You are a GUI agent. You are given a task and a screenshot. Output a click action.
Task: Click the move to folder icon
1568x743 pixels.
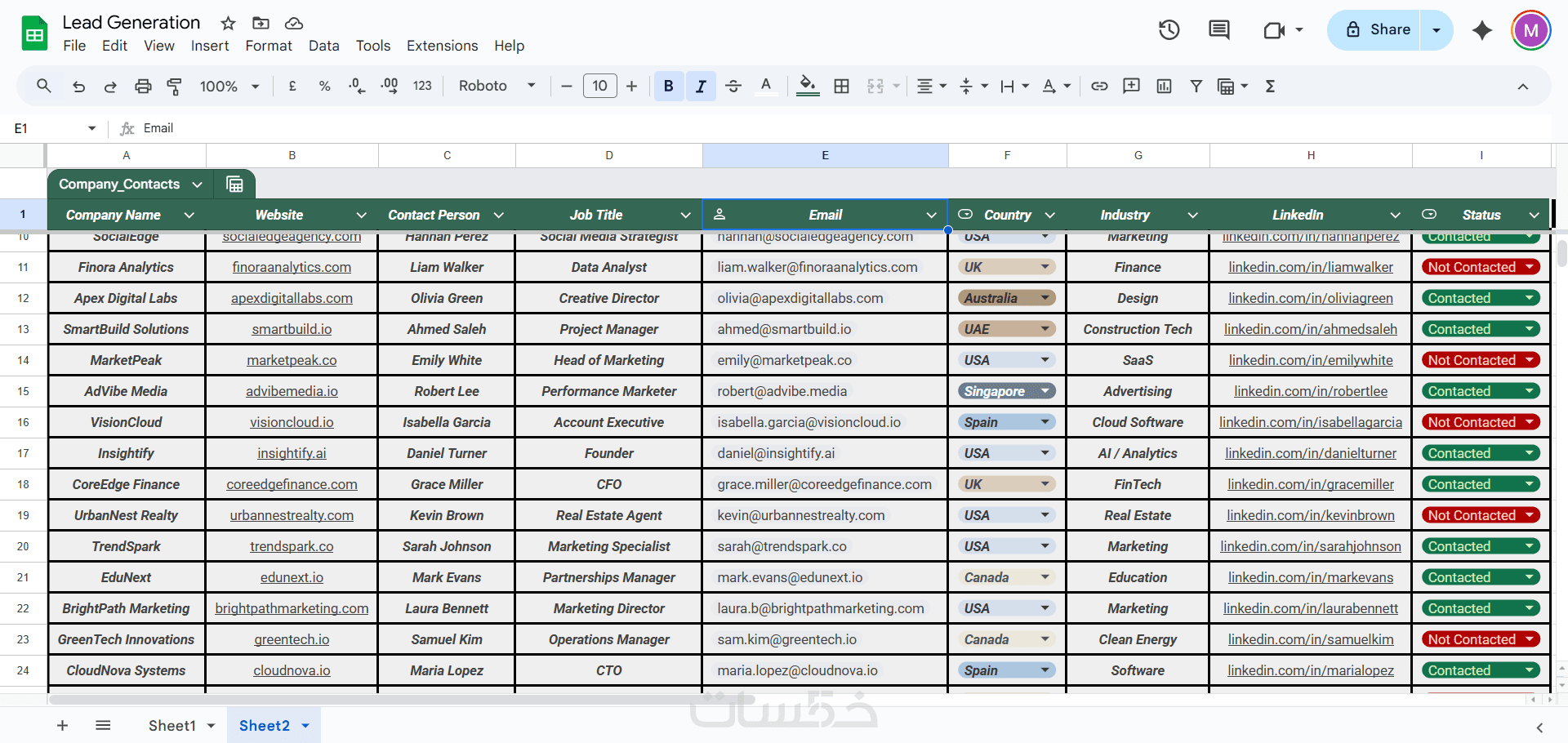click(x=261, y=23)
